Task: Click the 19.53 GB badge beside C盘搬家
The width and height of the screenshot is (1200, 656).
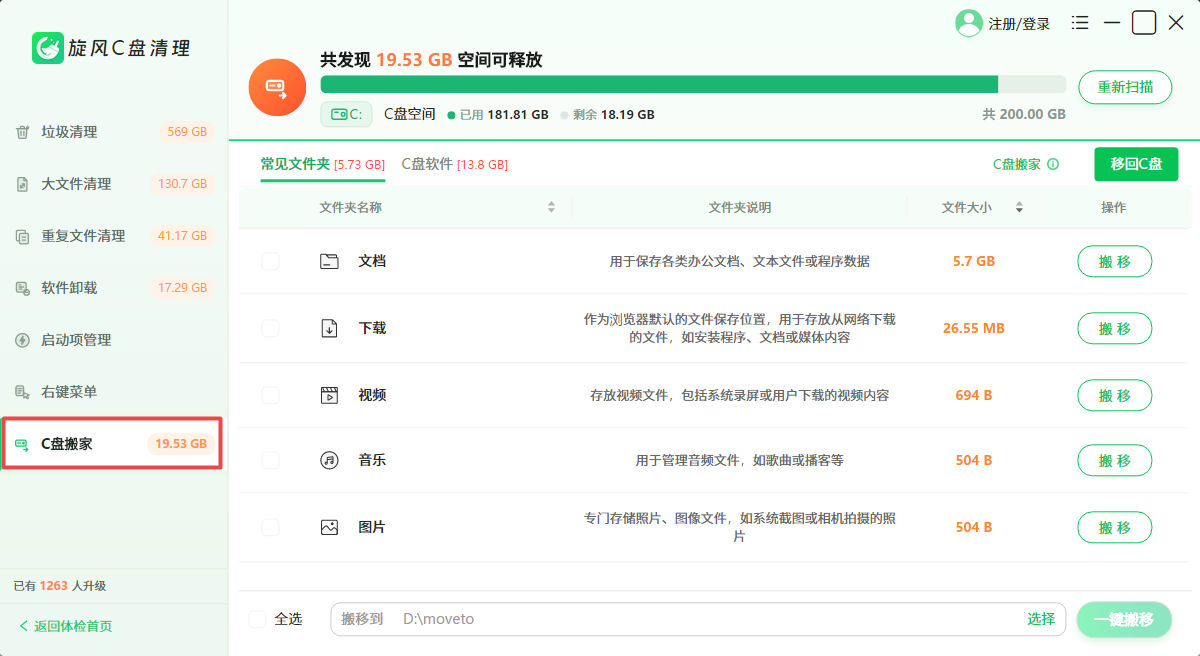Action: coord(181,444)
